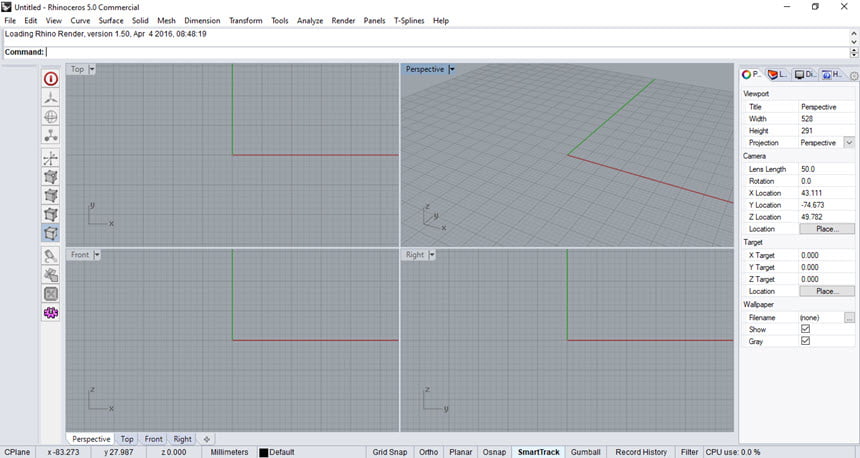Open the Filter pane in status bar
860x458 pixels.
tap(689, 452)
